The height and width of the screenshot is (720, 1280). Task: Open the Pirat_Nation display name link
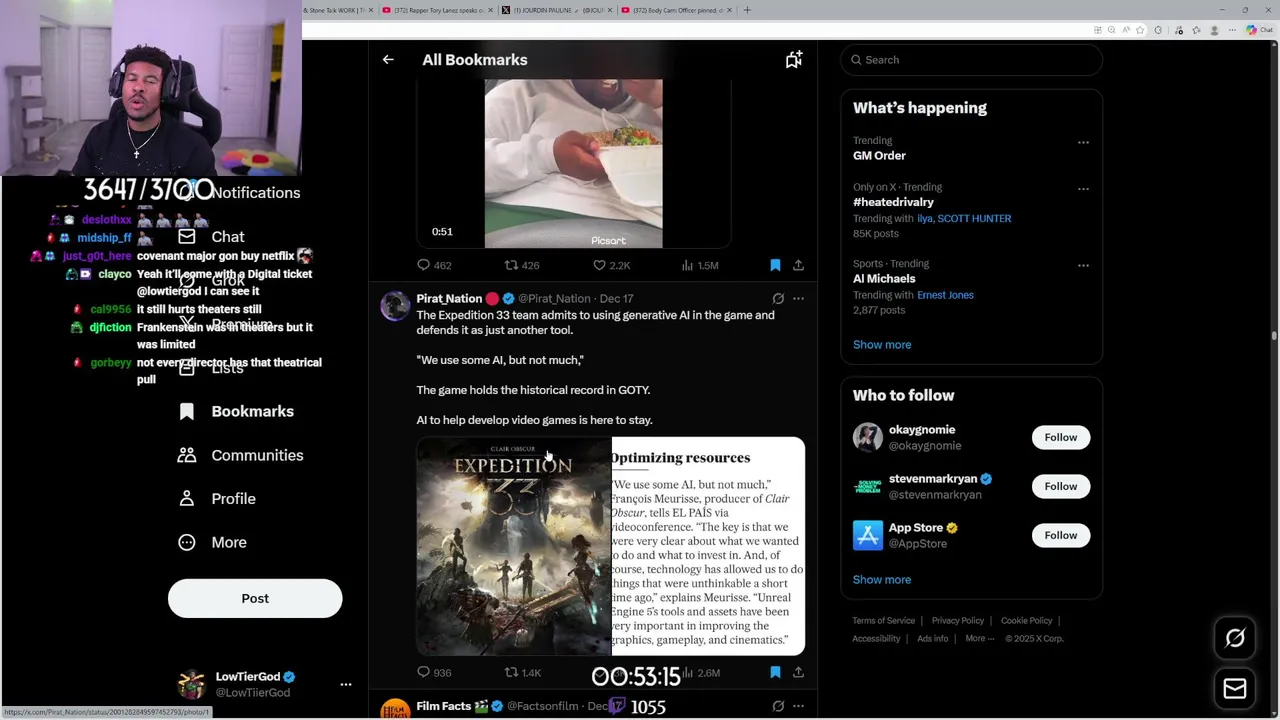pos(449,298)
